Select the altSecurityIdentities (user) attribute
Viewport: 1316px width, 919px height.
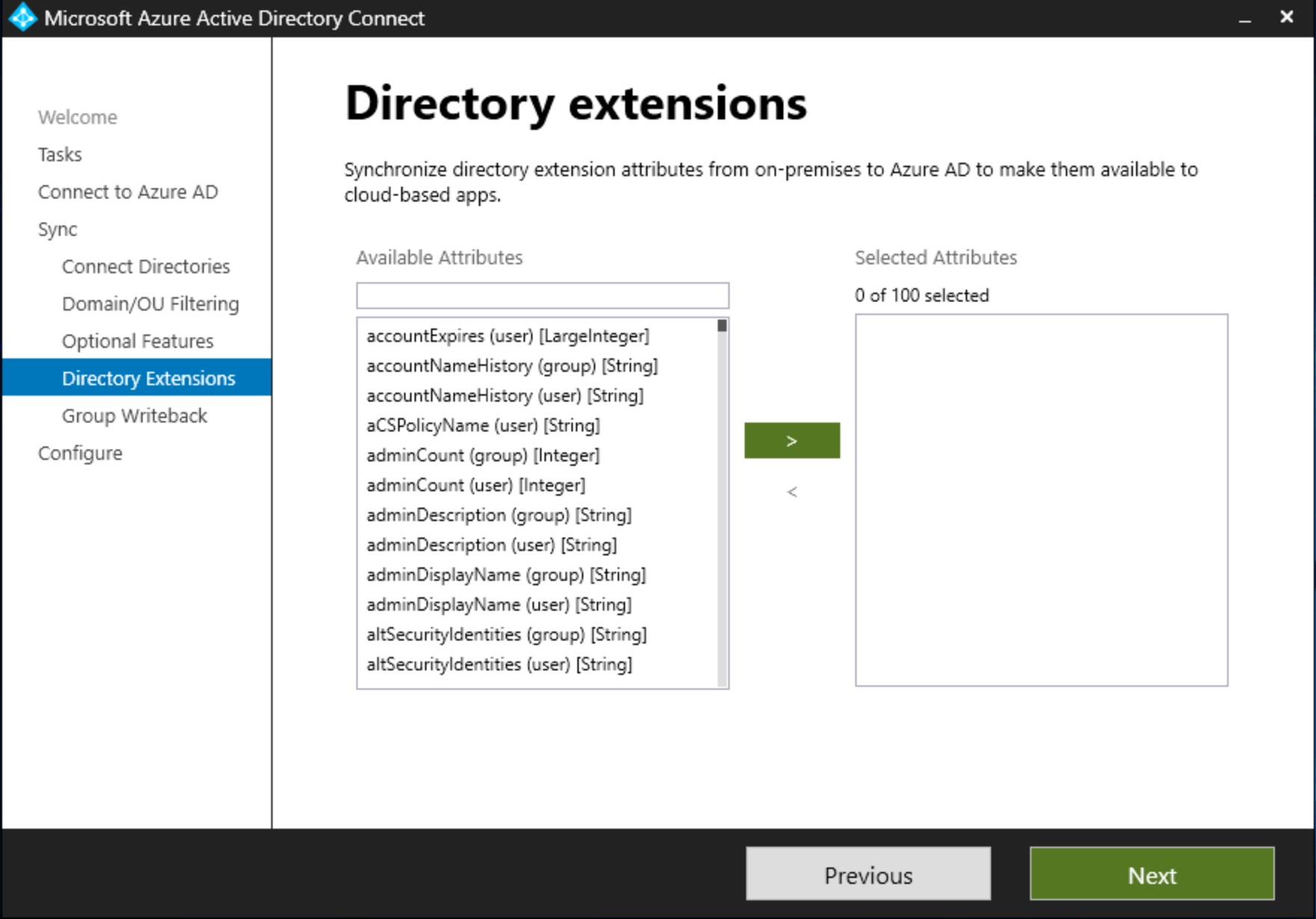tap(499, 664)
